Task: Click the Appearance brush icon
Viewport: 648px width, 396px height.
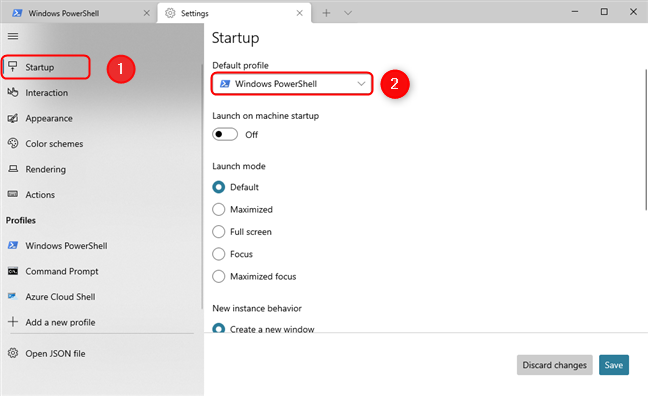Action: point(13,118)
